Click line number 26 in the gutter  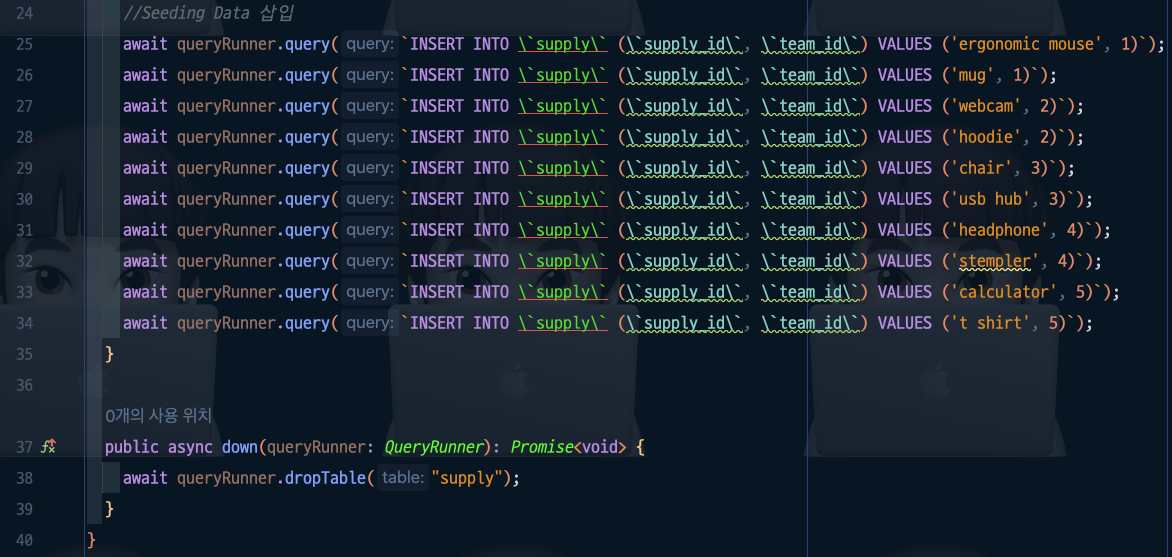tap(24, 76)
